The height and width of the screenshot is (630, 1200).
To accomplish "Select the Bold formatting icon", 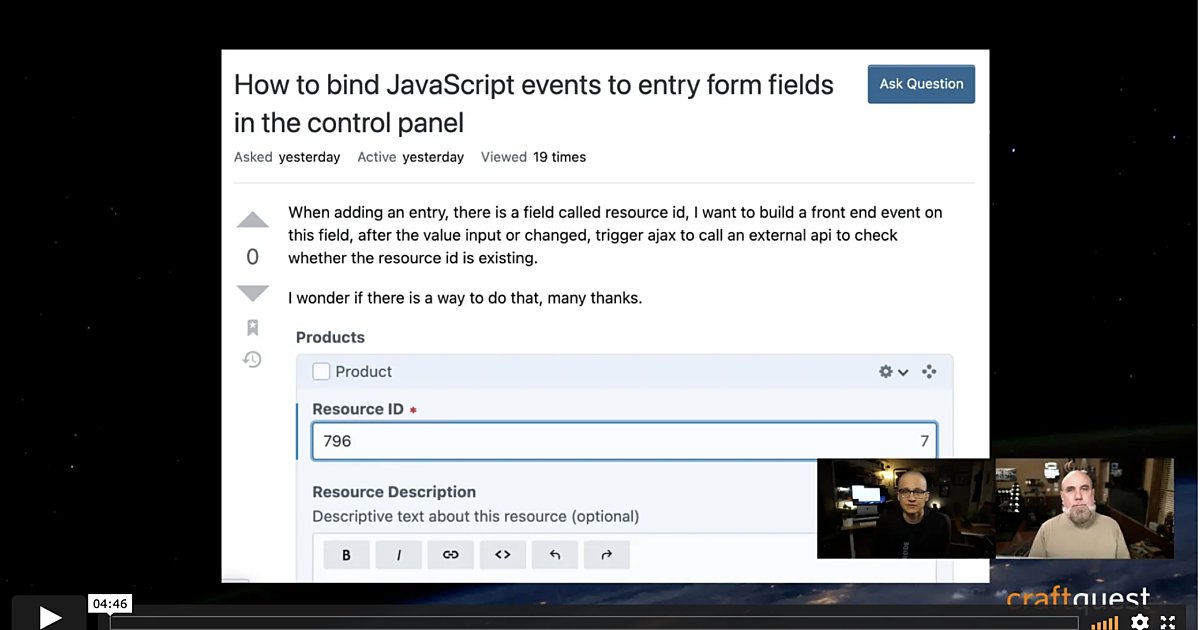I will (x=346, y=554).
